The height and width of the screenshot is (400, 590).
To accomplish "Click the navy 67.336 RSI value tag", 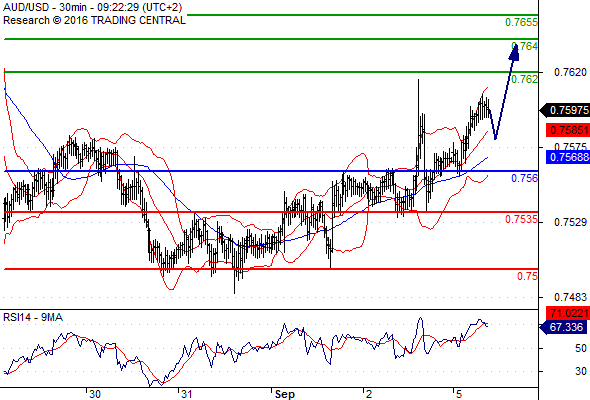I will point(565,327).
